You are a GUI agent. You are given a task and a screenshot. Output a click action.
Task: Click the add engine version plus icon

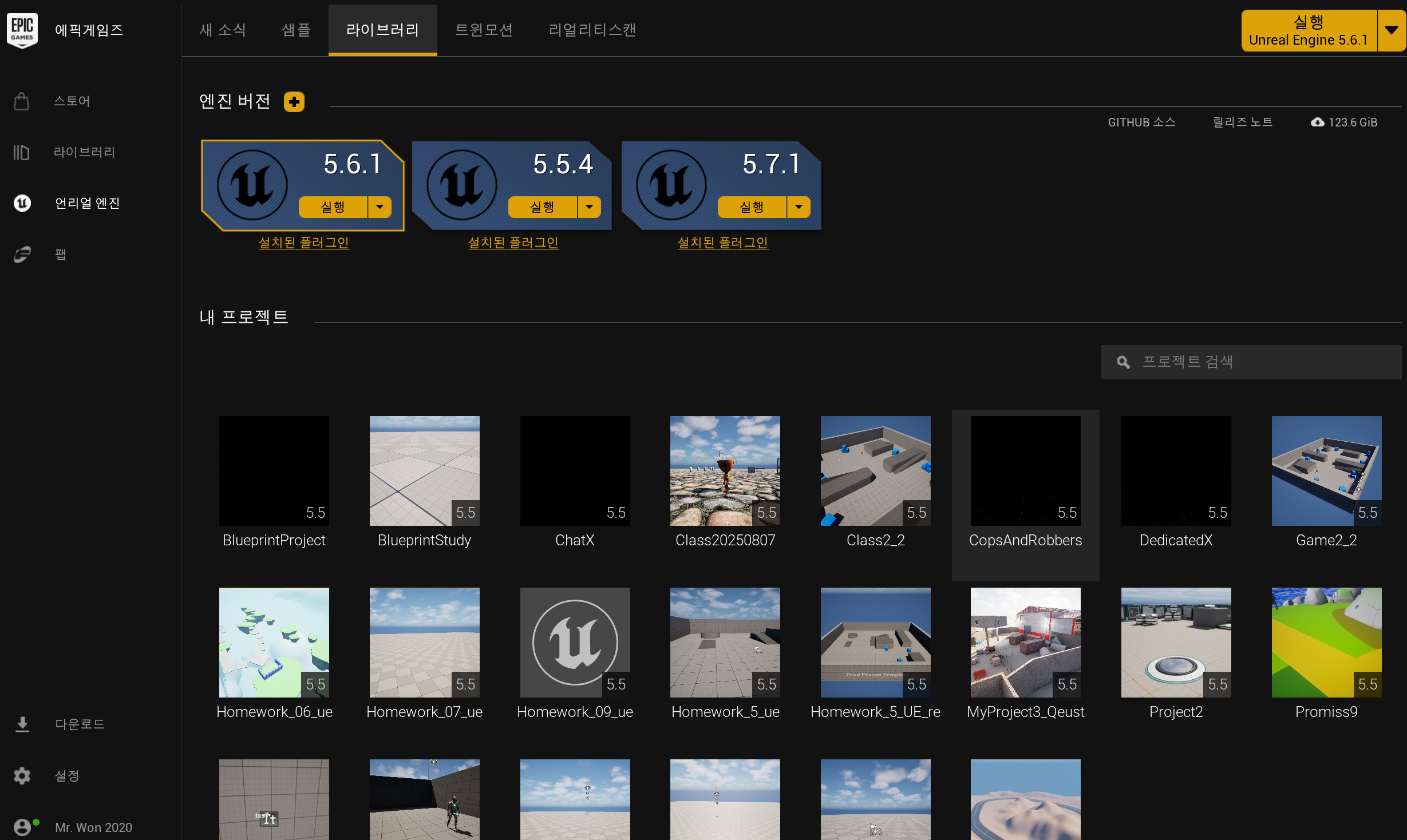click(x=294, y=102)
